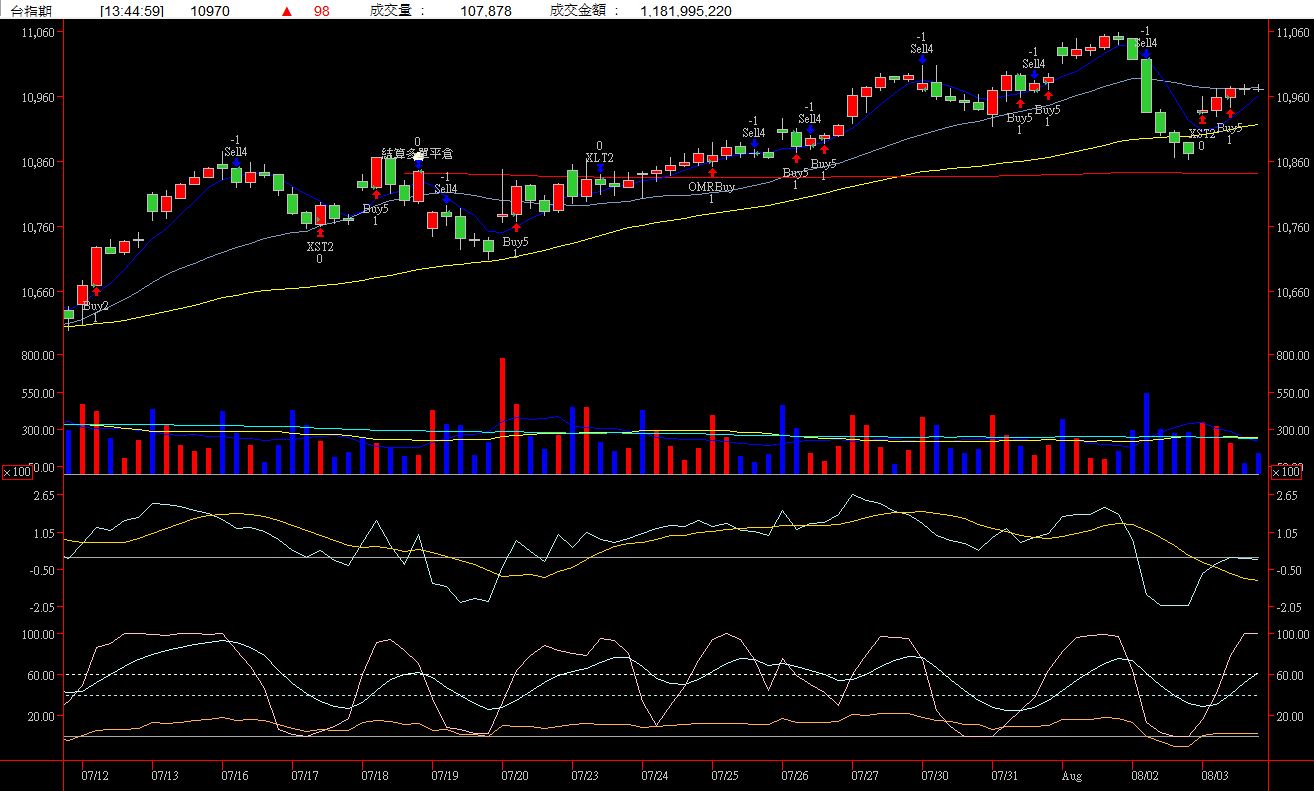Select the 07/19 date on time axis
Viewport: 1314px width, 791px height.
(445, 775)
